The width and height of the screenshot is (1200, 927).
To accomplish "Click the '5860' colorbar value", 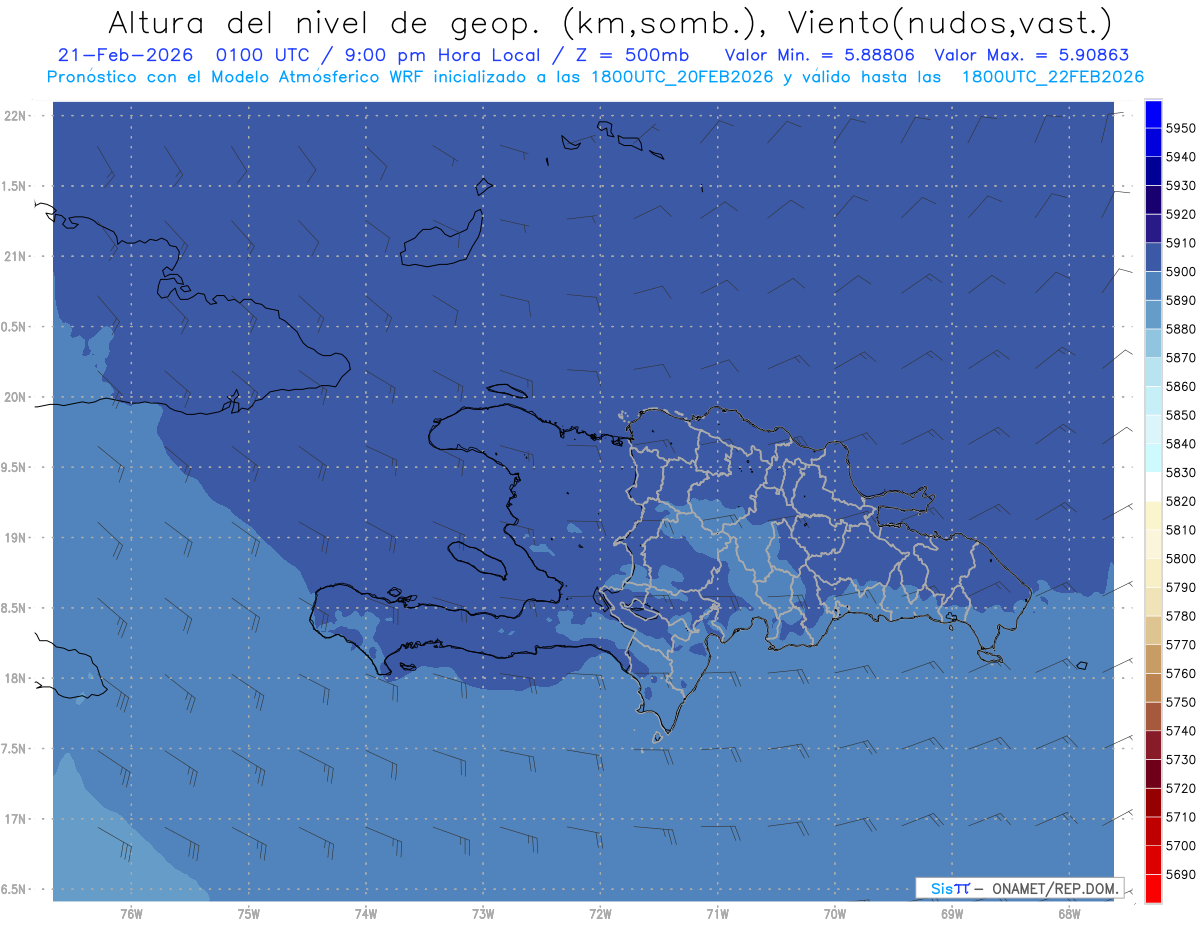I will pyautogui.click(x=1180, y=386).
